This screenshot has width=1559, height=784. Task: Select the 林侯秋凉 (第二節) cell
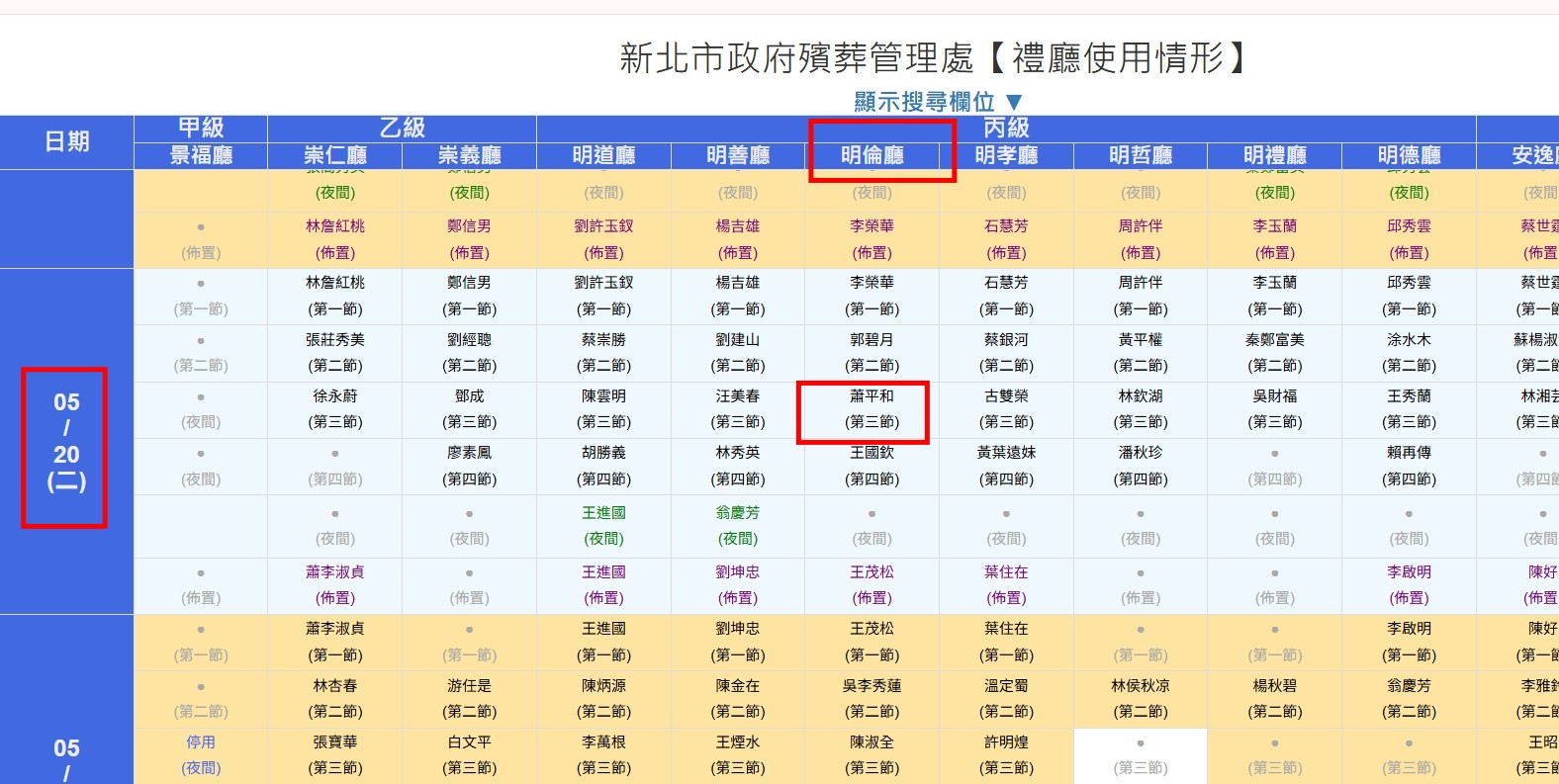point(1141,699)
